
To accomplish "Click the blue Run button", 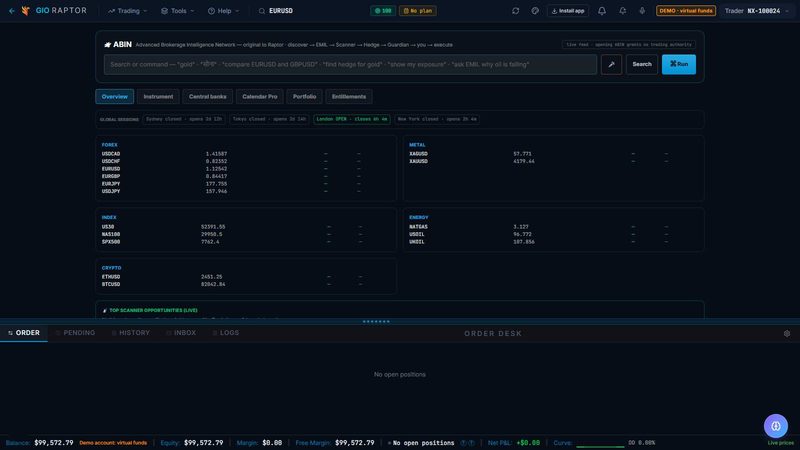I will click(x=679, y=64).
